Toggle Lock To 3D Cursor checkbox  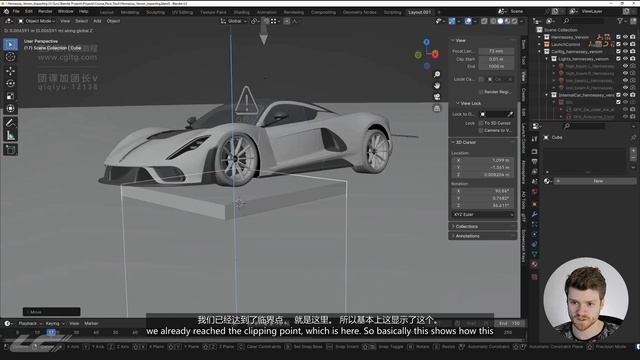481,123
